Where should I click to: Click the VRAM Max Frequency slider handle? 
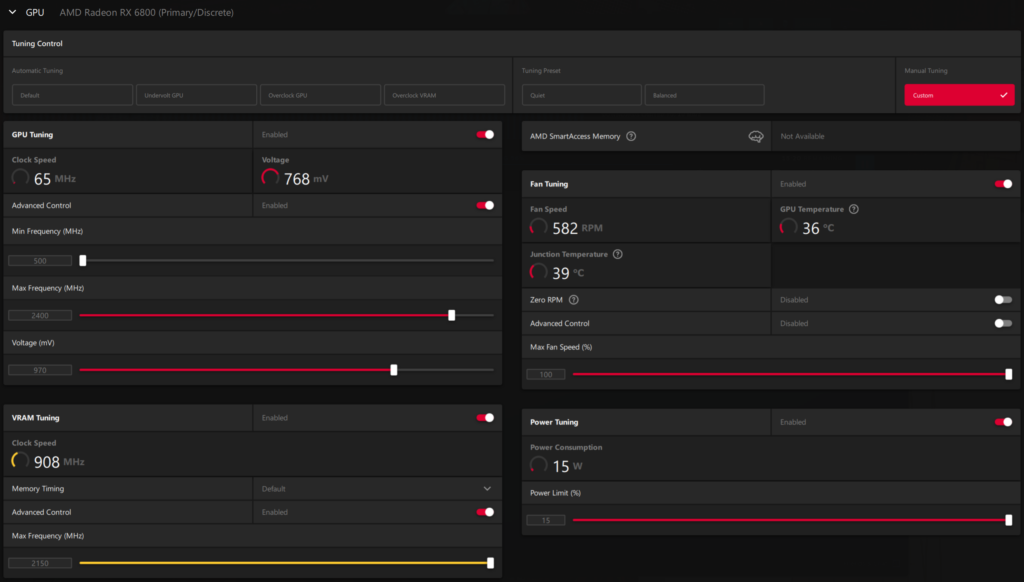tap(490, 563)
